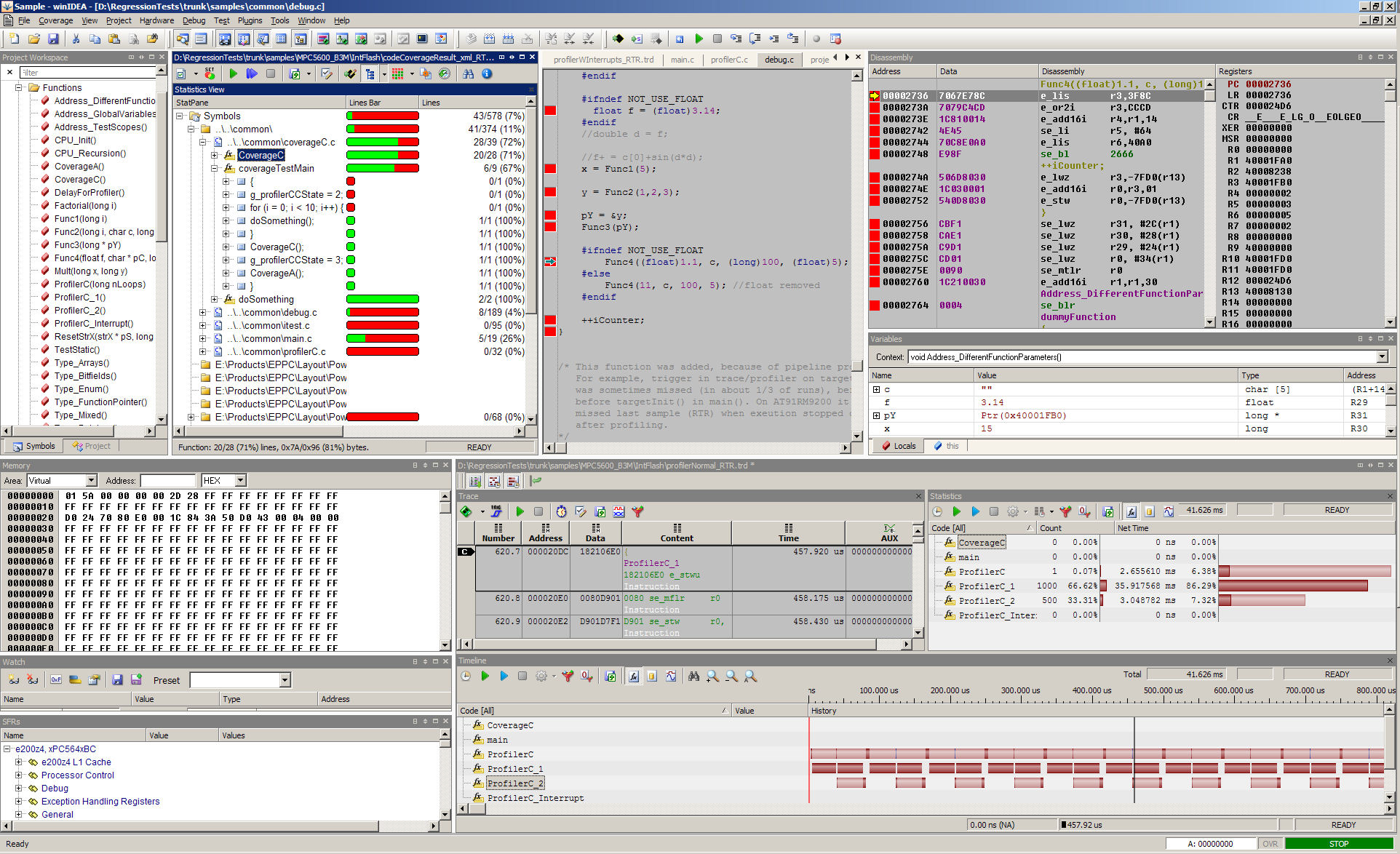Open the memory Area Virtual dropdown

pyautogui.click(x=92, y=480)
